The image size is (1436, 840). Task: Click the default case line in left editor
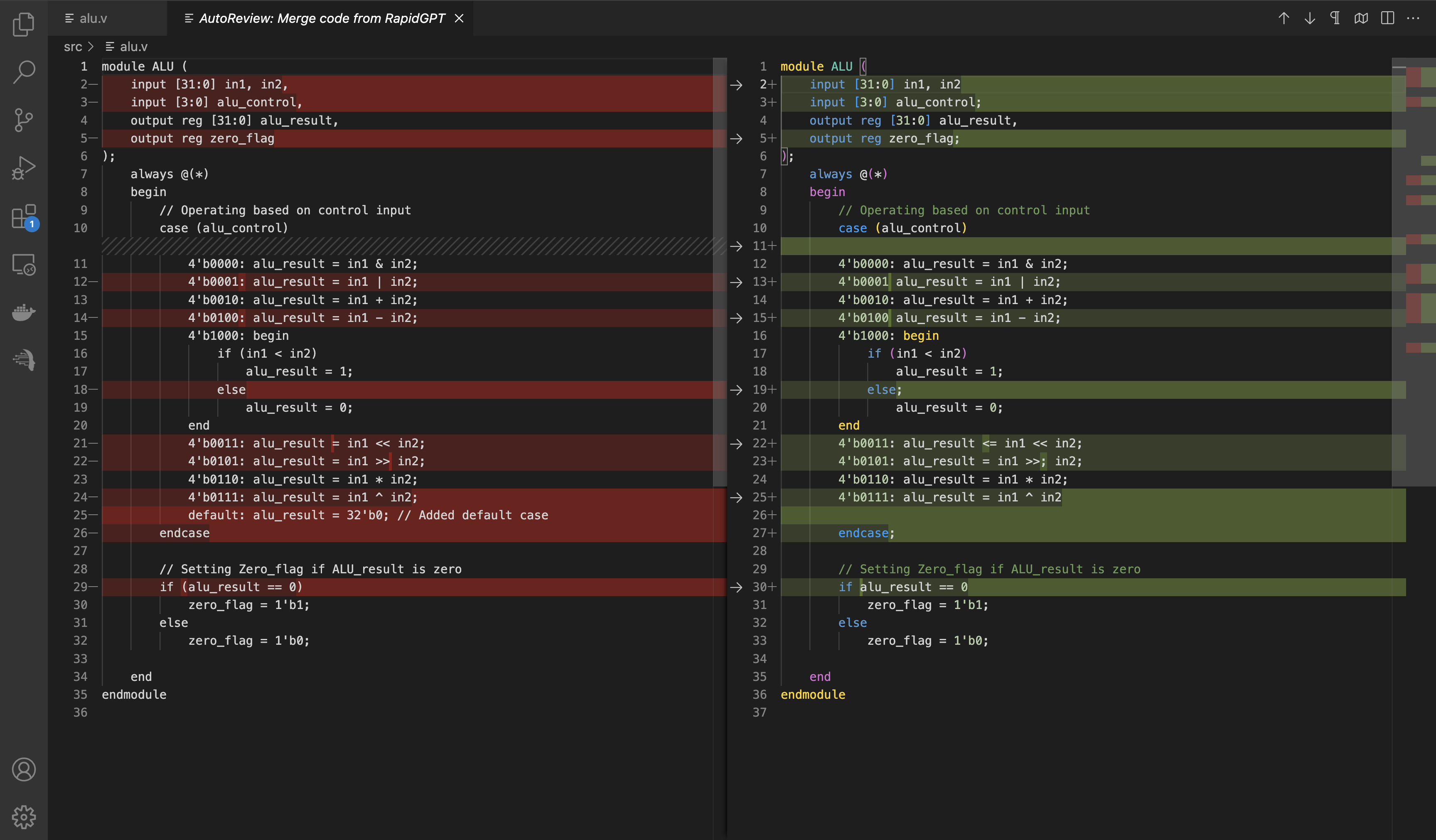click(x=368, y=515)
